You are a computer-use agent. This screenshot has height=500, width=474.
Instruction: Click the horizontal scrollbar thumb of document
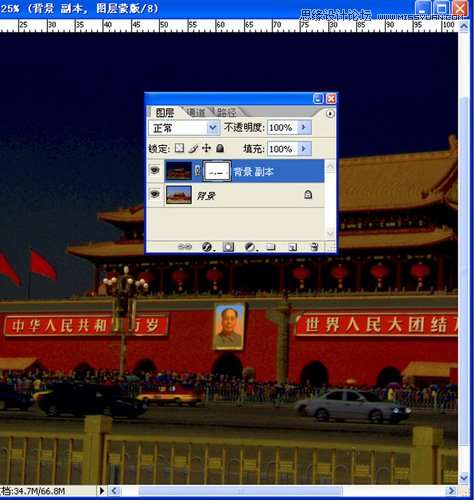[240, 491]
